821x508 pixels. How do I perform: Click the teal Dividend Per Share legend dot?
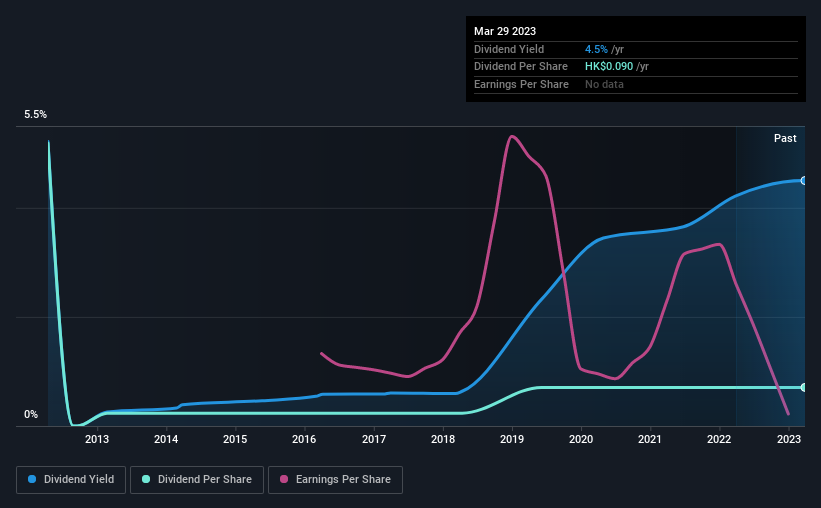[x=146, y=479]
